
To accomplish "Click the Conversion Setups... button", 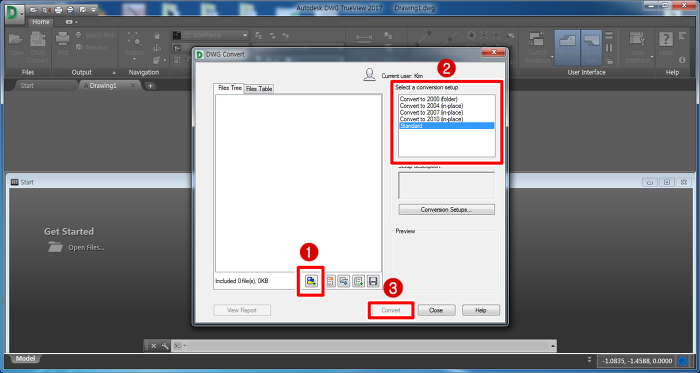I will click(x=446, y=209).
